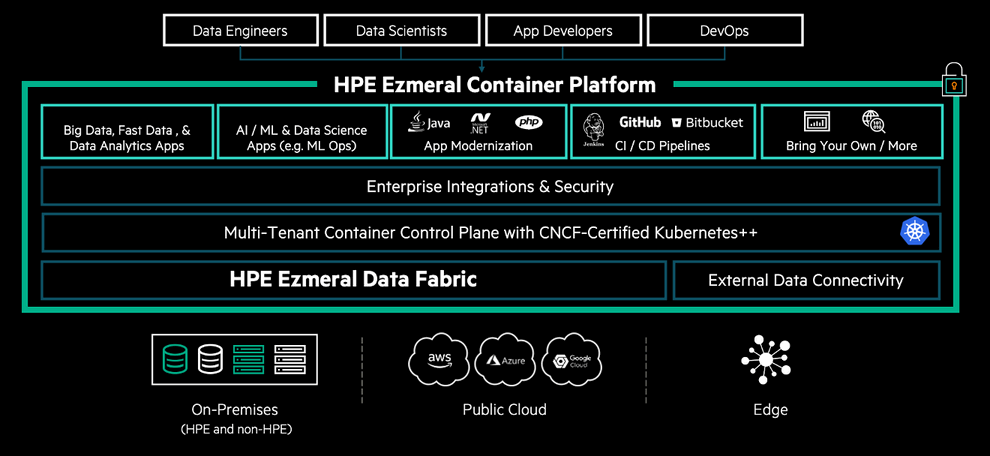Click the Public Cloud label
990x456 pixels.
pyautogui.click(x=504, y=409)
